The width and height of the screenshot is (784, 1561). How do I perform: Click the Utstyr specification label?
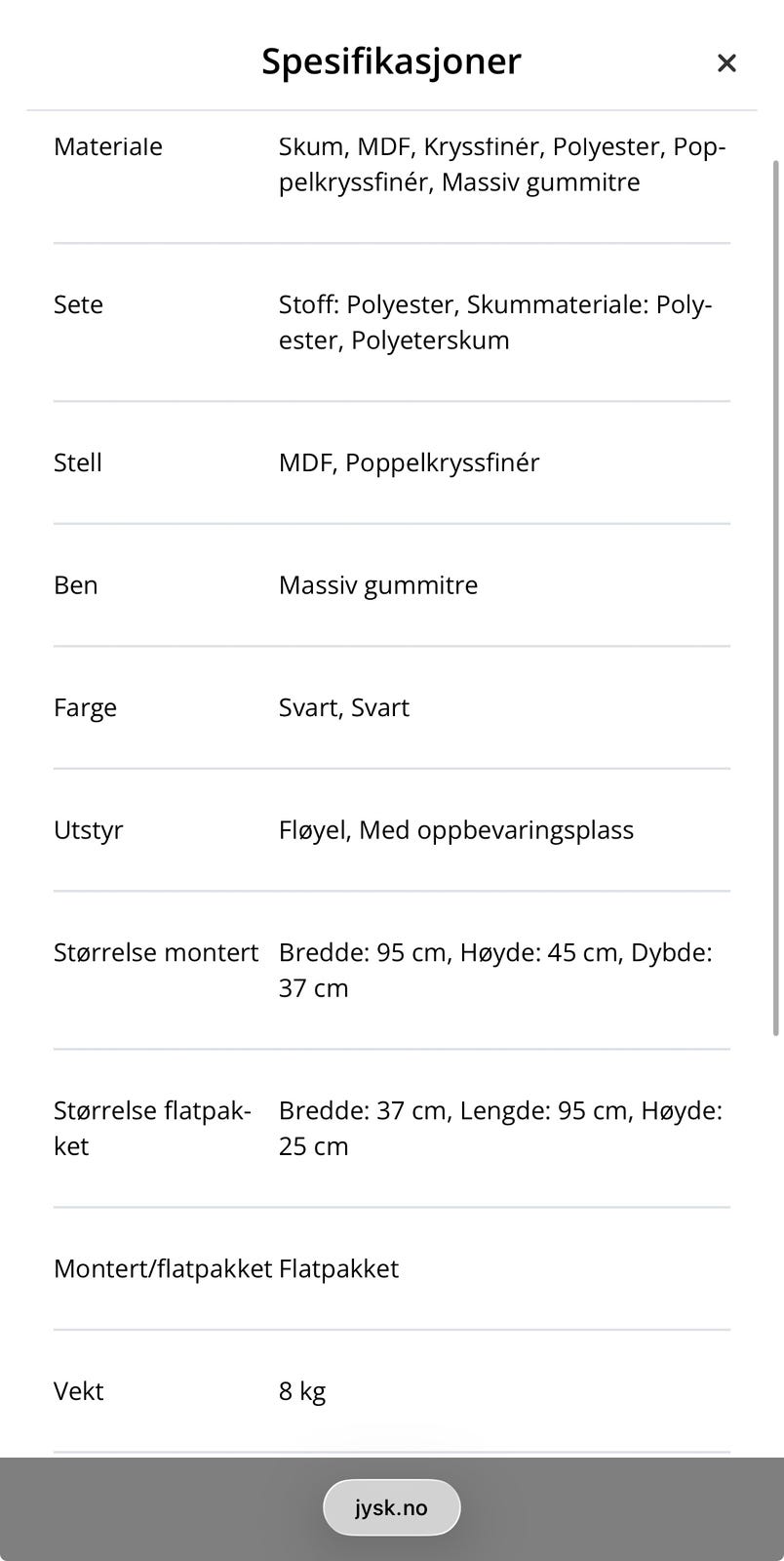point(89,829)
